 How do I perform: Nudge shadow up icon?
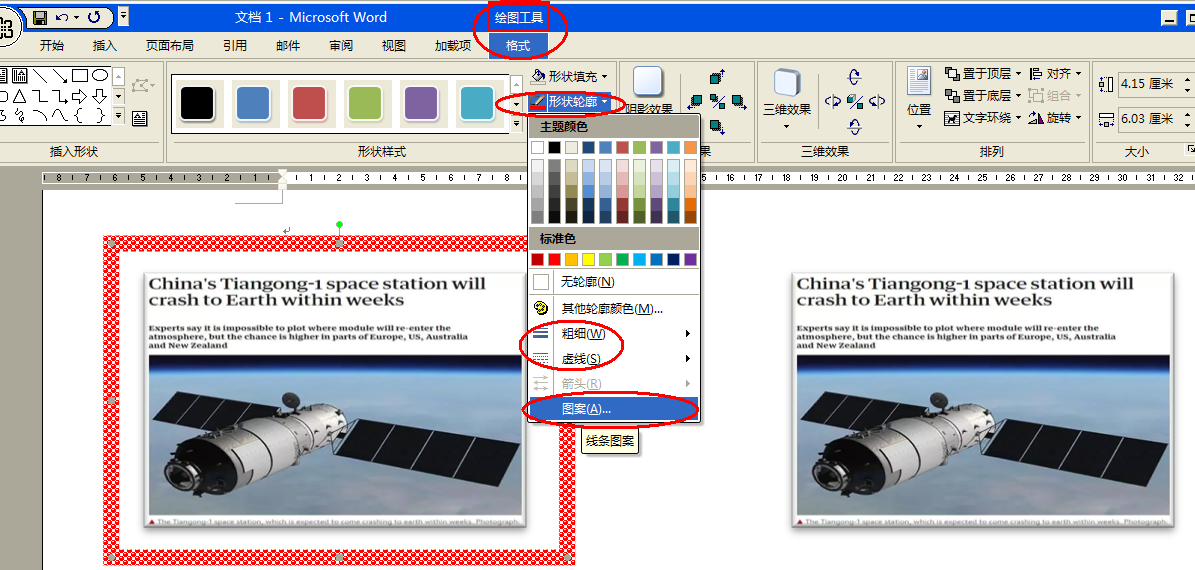pyautogui.click(x=717, y=77)
